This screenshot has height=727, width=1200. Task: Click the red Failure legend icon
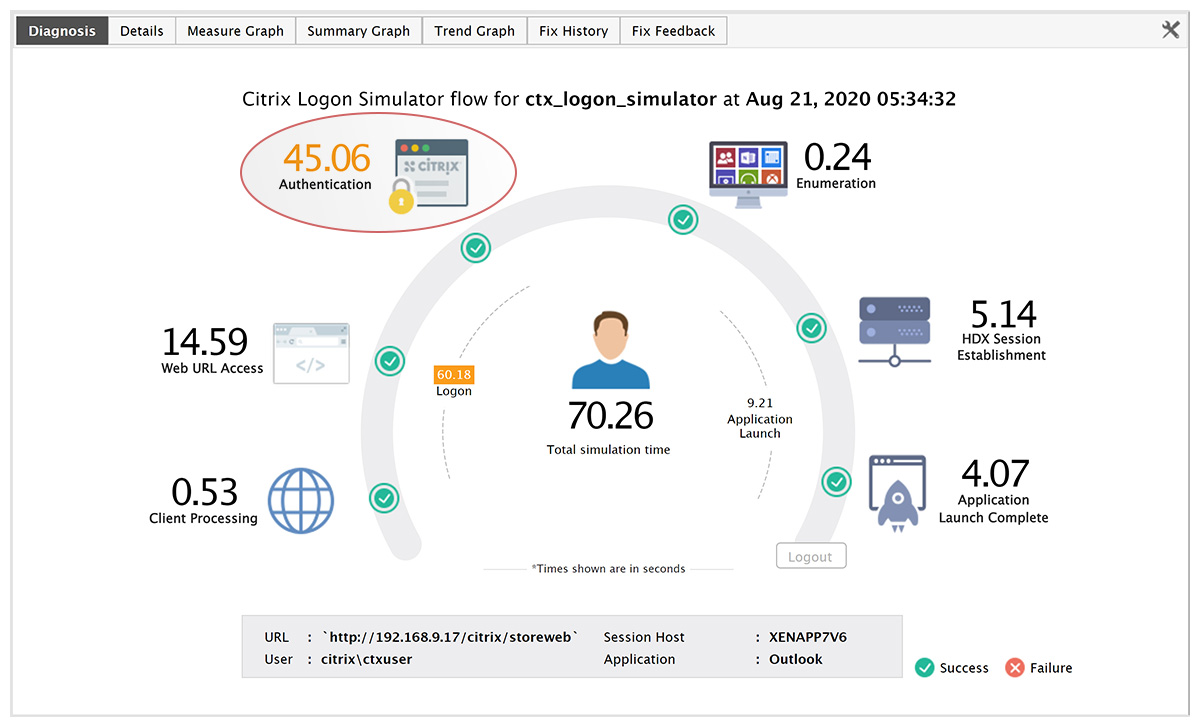[1015, 668]
